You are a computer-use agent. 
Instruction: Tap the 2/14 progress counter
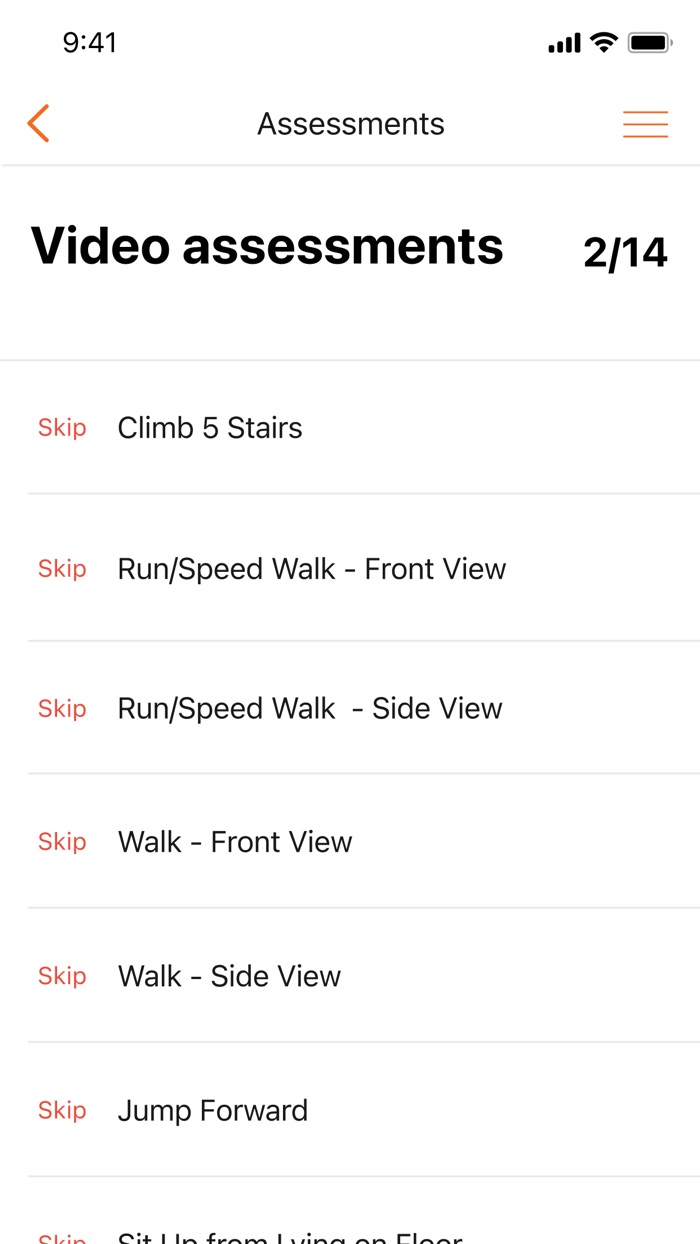click(625, 253)
